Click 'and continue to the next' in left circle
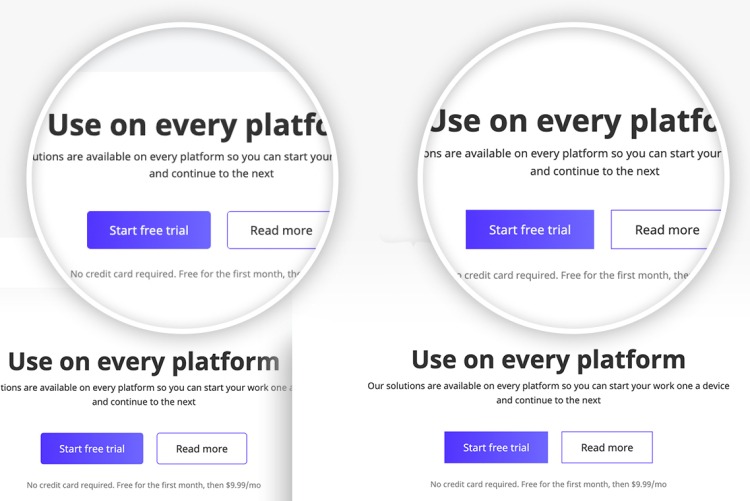 (x=211, y=174)
